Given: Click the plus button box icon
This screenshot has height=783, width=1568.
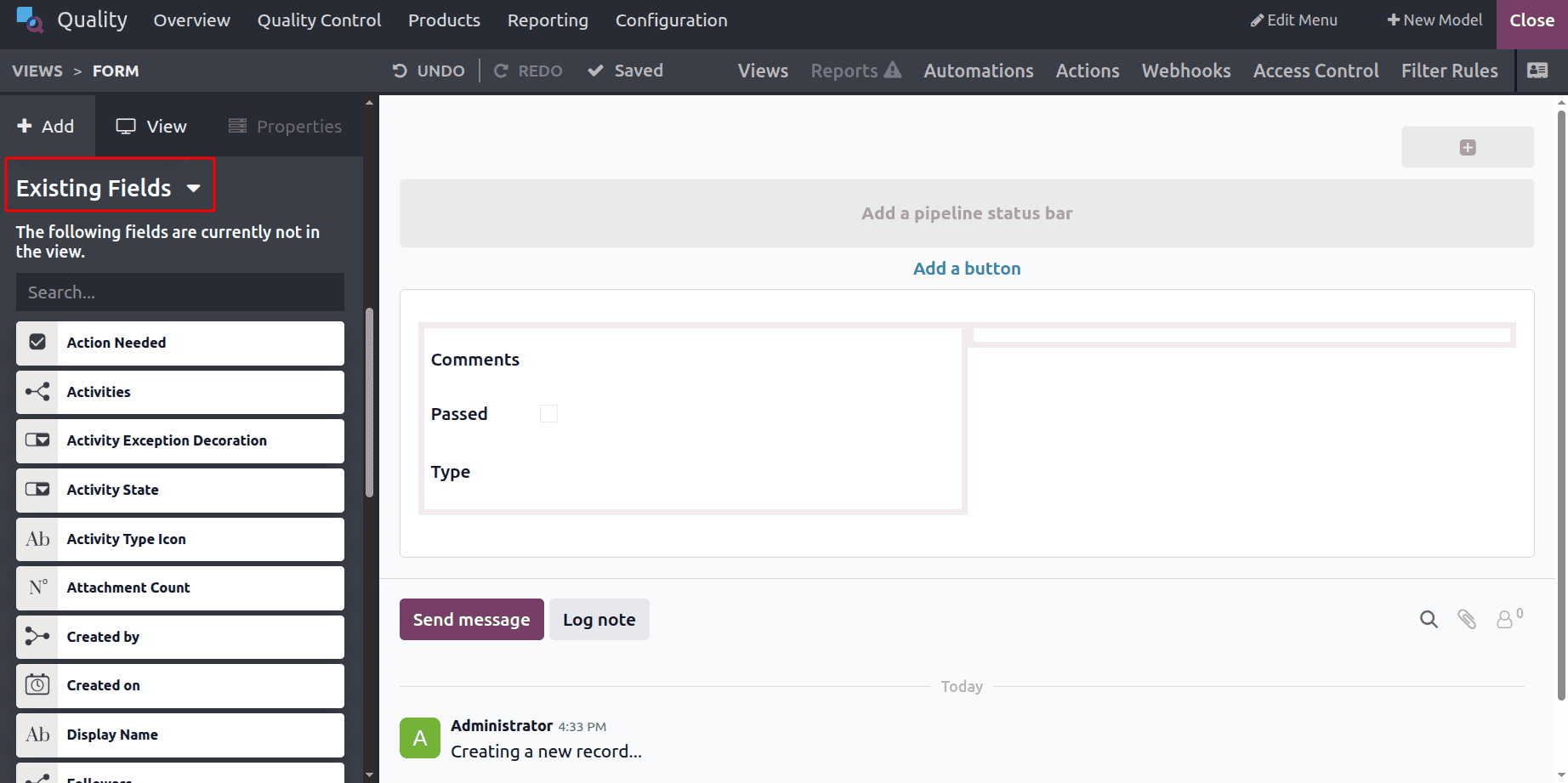Looking at the screenshot, I should [x=1468, y=147].
